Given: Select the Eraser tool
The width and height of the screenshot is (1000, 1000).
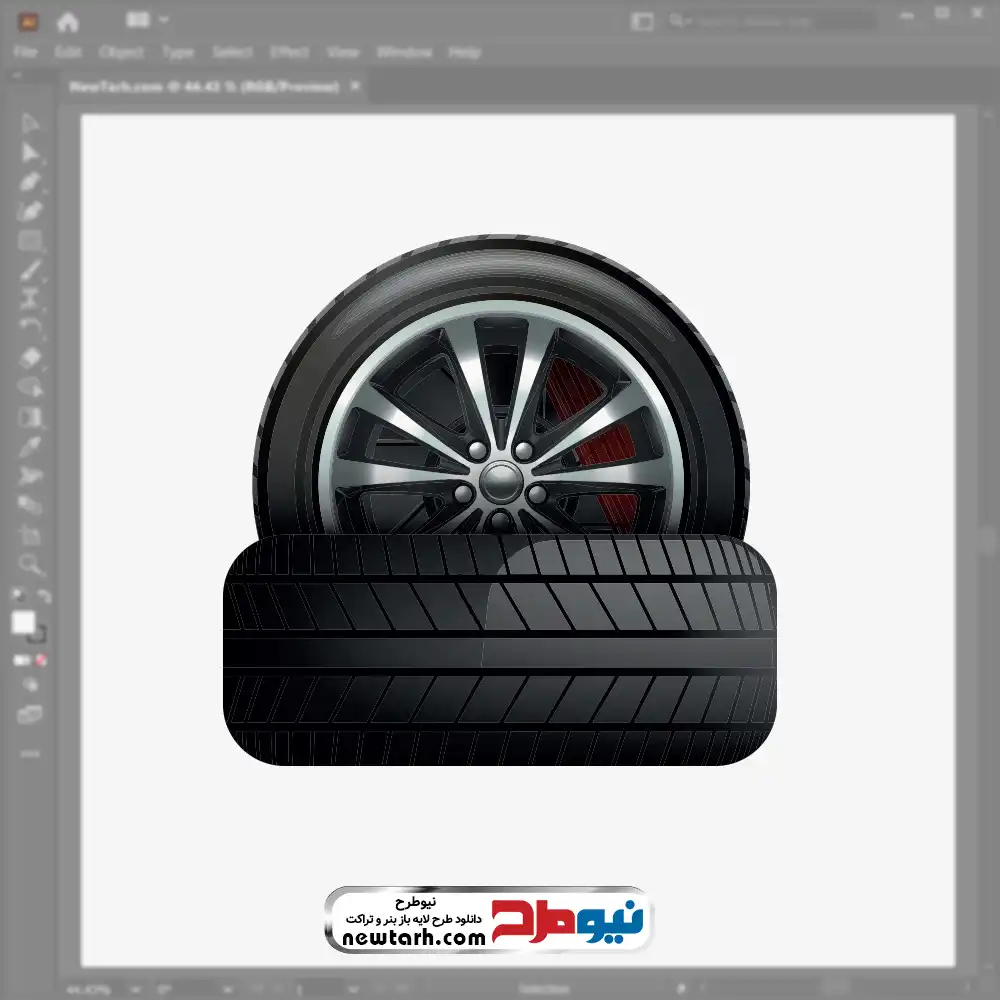Looking at the screenshot, I should (x=30, y=358).
